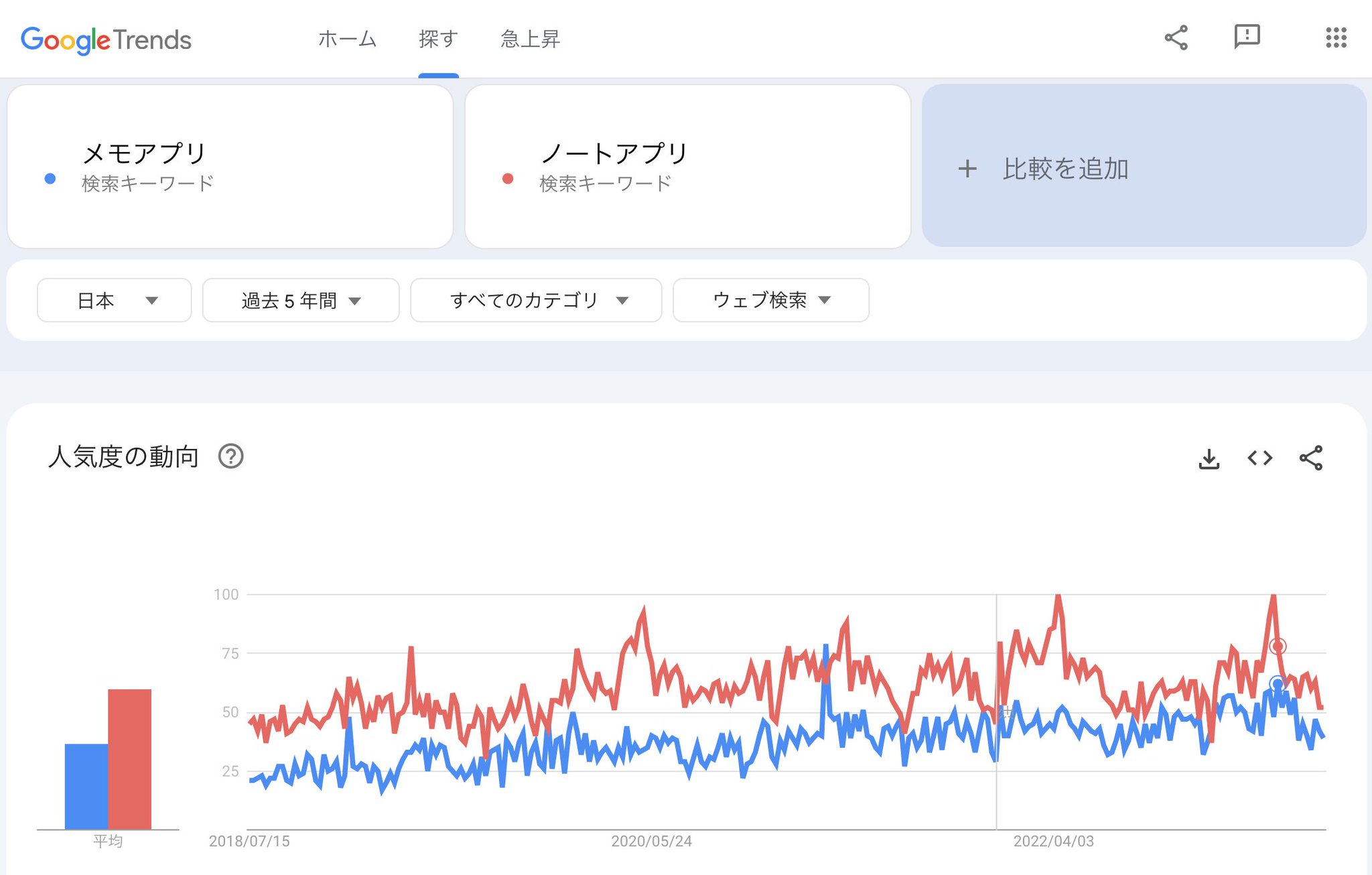
Task: Go to the ホーム tab
Action: coord(347,39)
